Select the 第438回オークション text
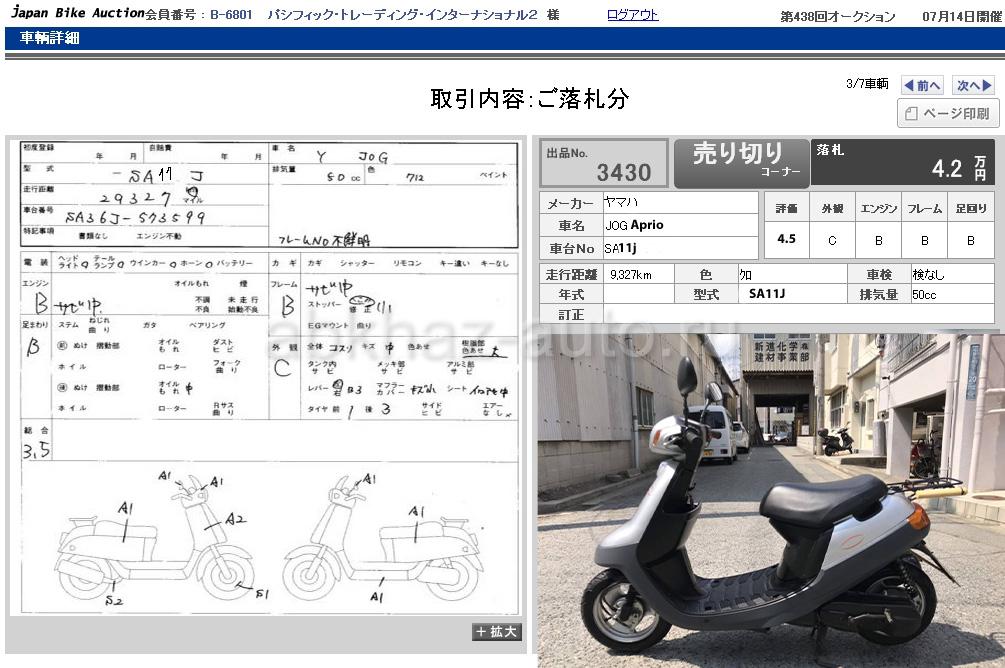 tap(837, 17)
